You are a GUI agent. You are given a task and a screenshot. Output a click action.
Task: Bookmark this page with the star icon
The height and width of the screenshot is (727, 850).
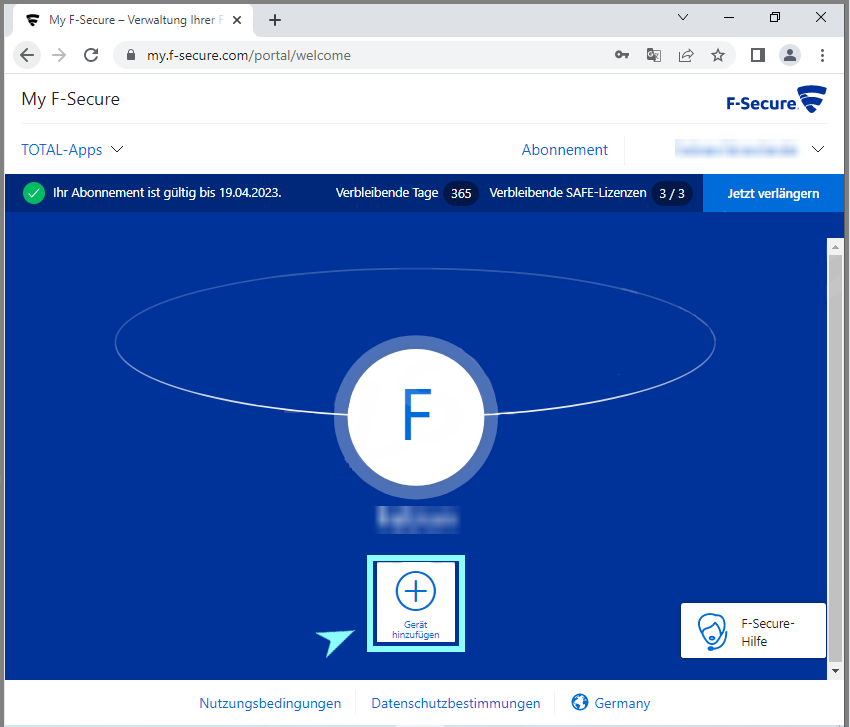tap(718, 55)
